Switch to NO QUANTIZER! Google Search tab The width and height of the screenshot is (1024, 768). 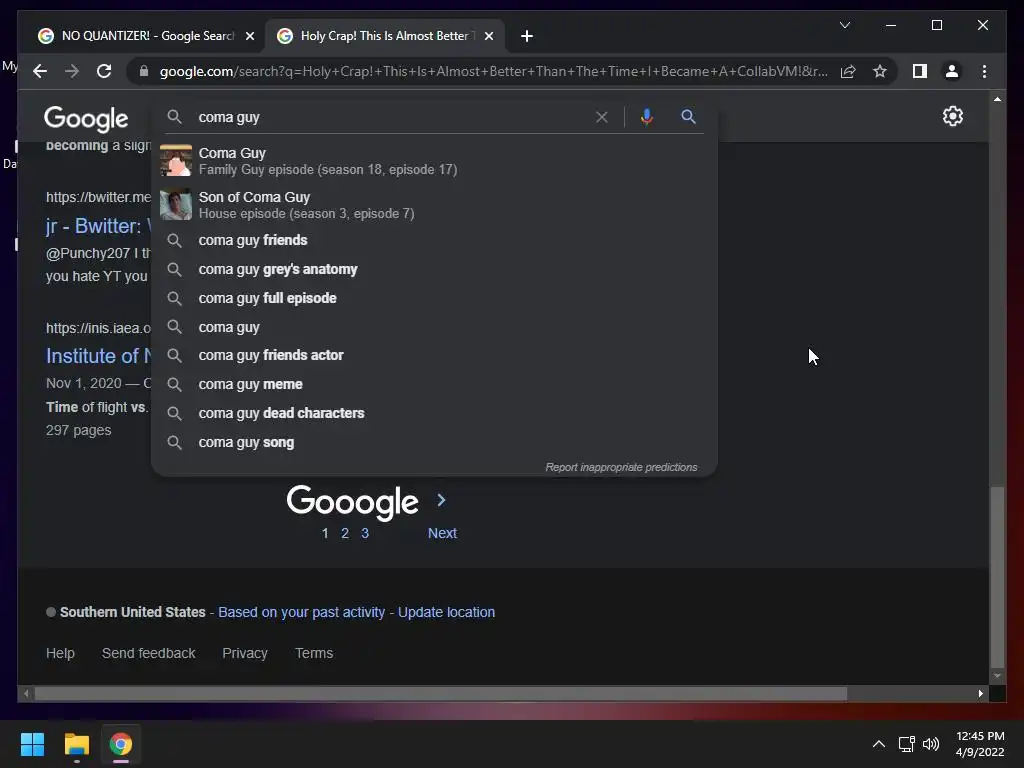(x=146, y=36)
